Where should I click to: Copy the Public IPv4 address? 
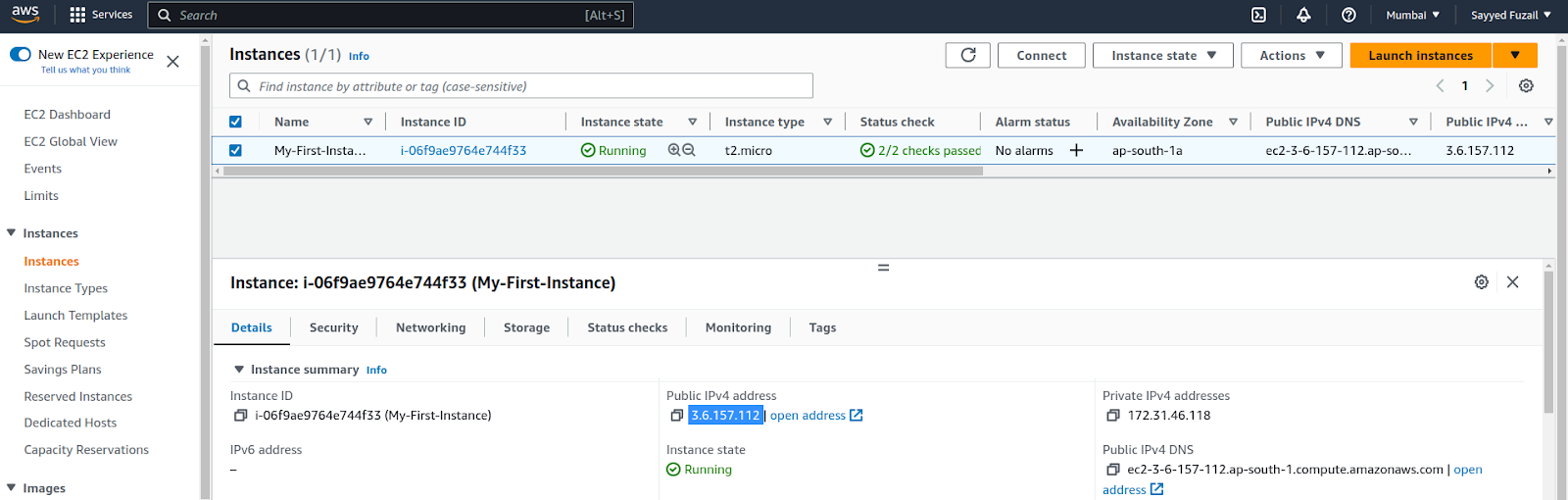[x=676, y=416]
